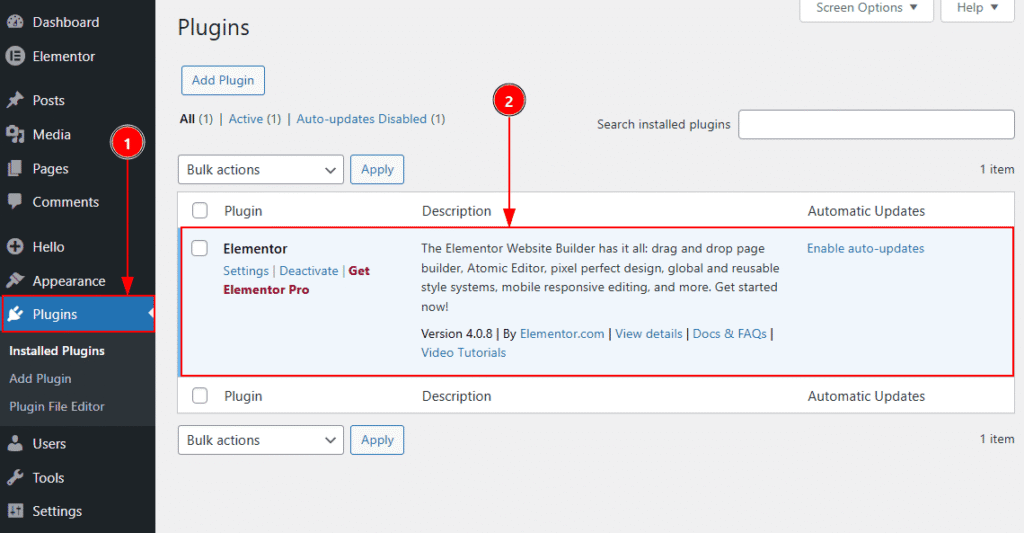
Task: Click the Add Plugin button
Action: pyautogui.click(x=223, y=80)
